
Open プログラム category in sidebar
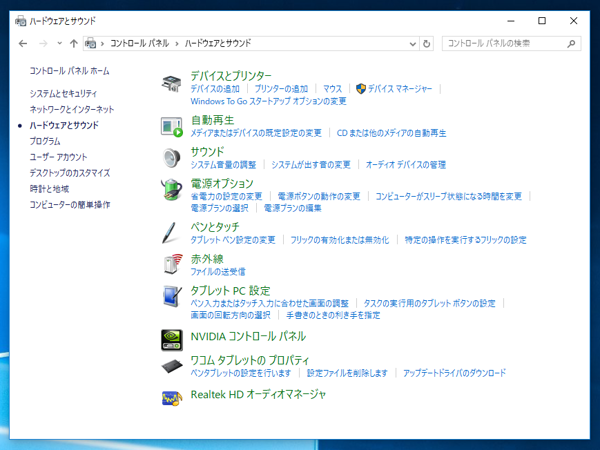[45, 141]
